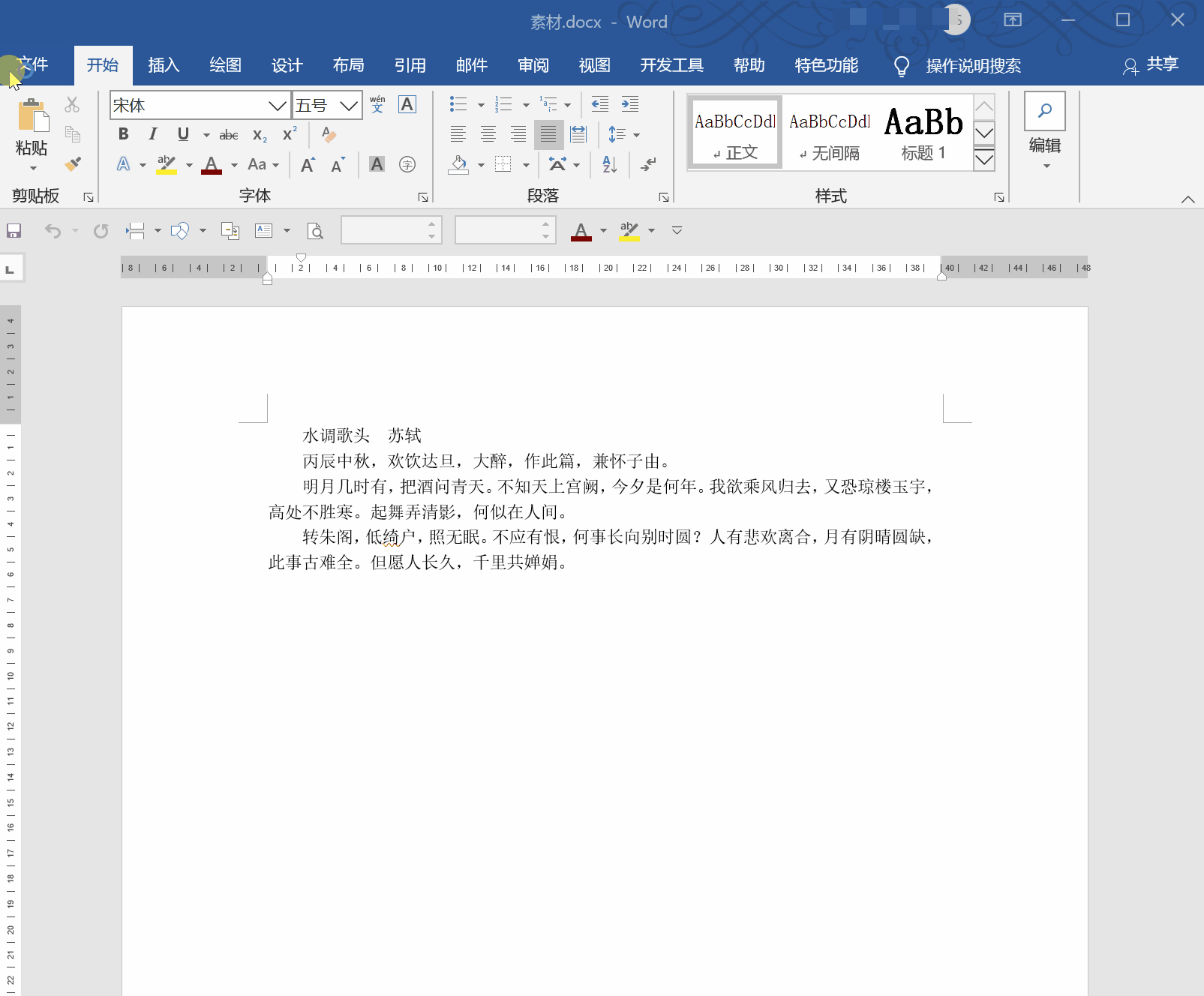The image size is (1204, 996).
Task: Open the Find search icon button
Action: click(x=1045, y=111)
